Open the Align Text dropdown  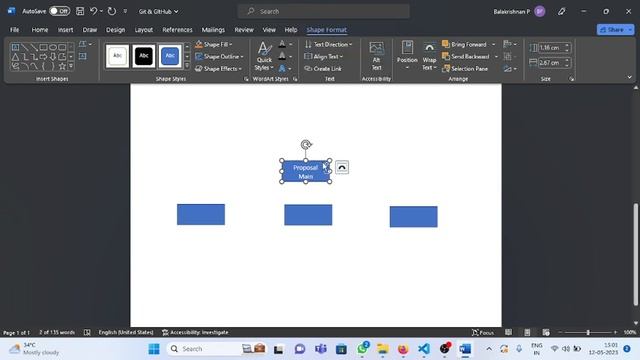324,56
